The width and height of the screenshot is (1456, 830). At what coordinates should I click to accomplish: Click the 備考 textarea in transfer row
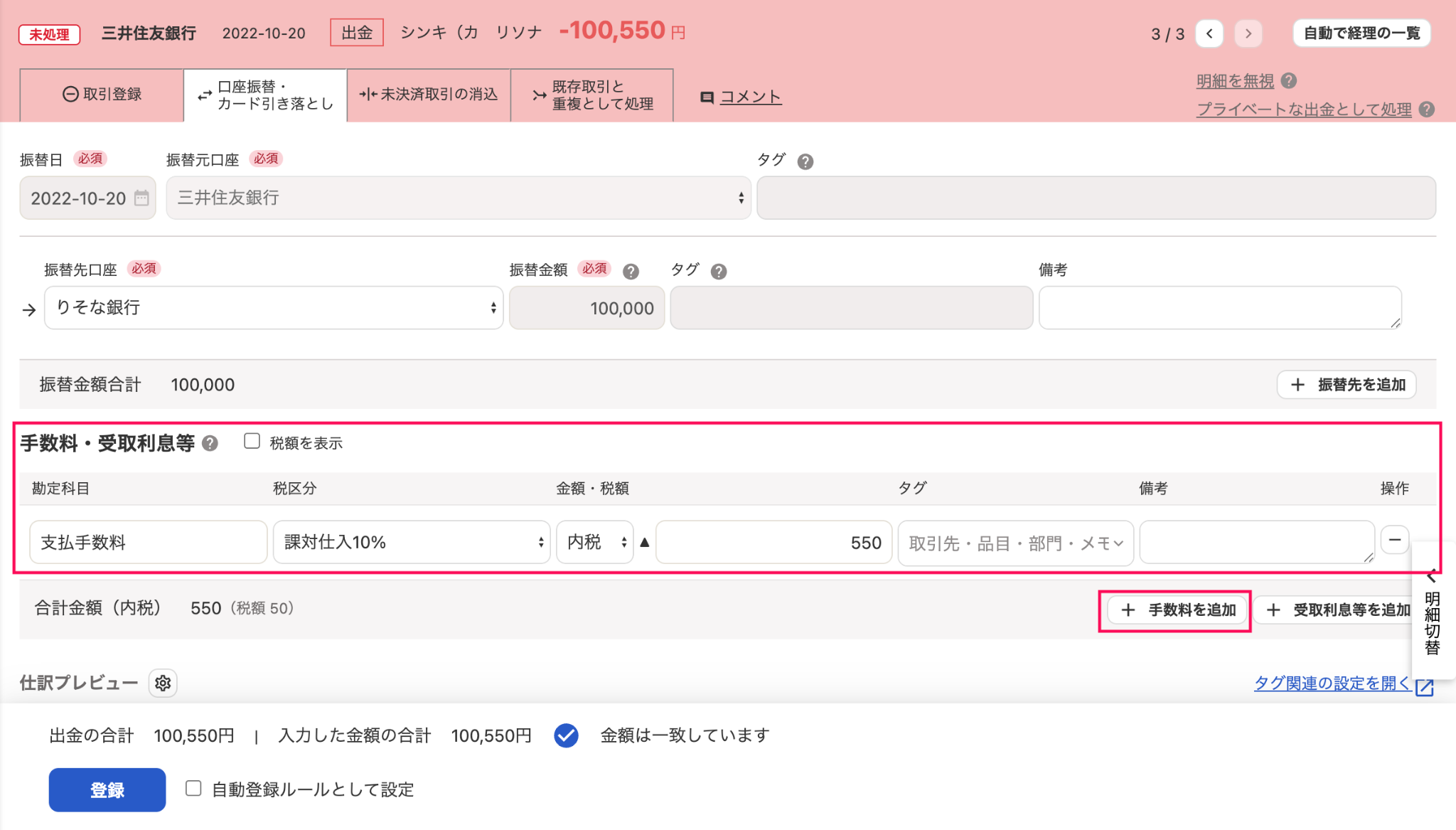(1220, 308)
